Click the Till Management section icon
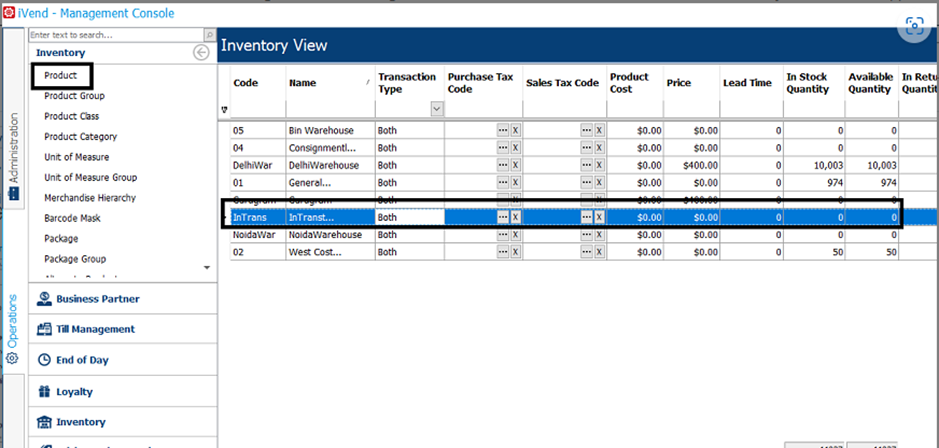Image resolution: width=939 pixels, height=448 pixels. 44,329
